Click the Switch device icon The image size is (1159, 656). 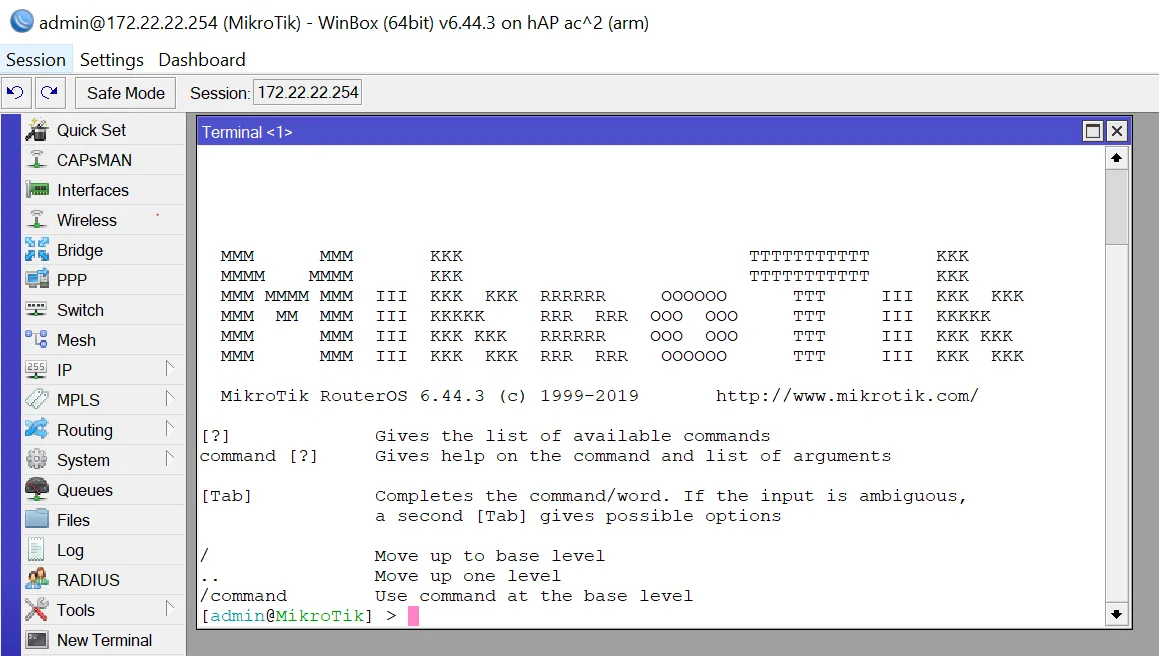pyautogui.click(x=36, y=309)
